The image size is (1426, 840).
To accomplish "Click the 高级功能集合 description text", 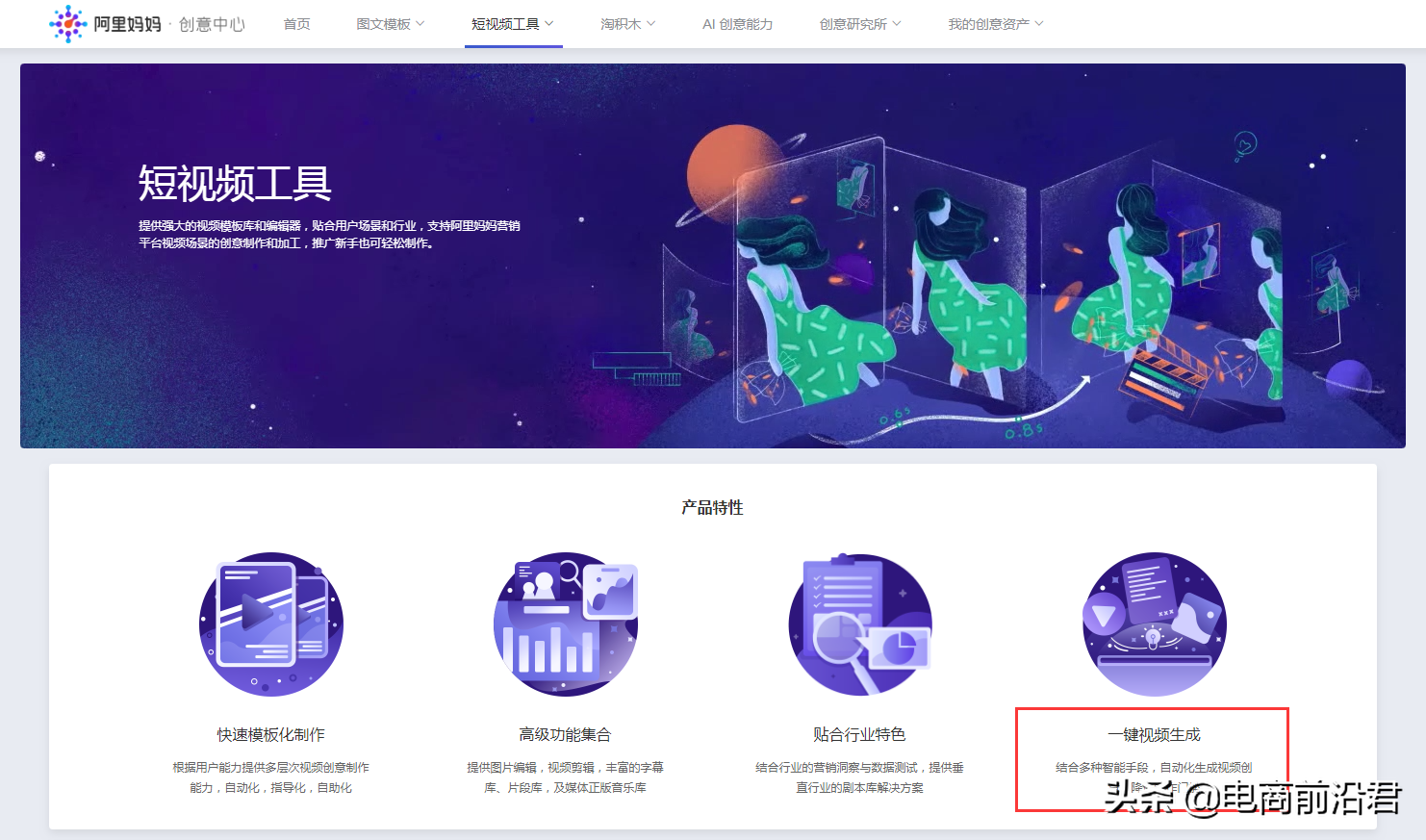I will [x=565, y=777].
